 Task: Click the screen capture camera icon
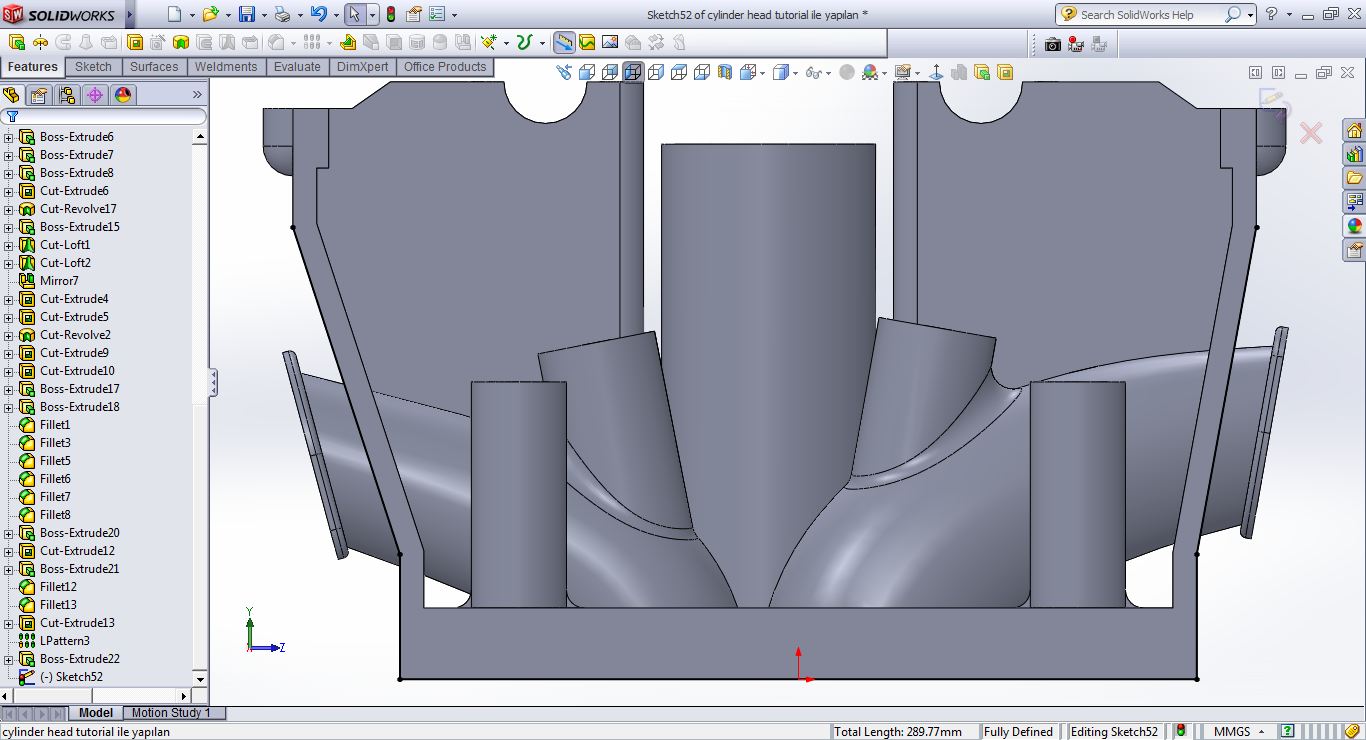(x=1052, y=44)
